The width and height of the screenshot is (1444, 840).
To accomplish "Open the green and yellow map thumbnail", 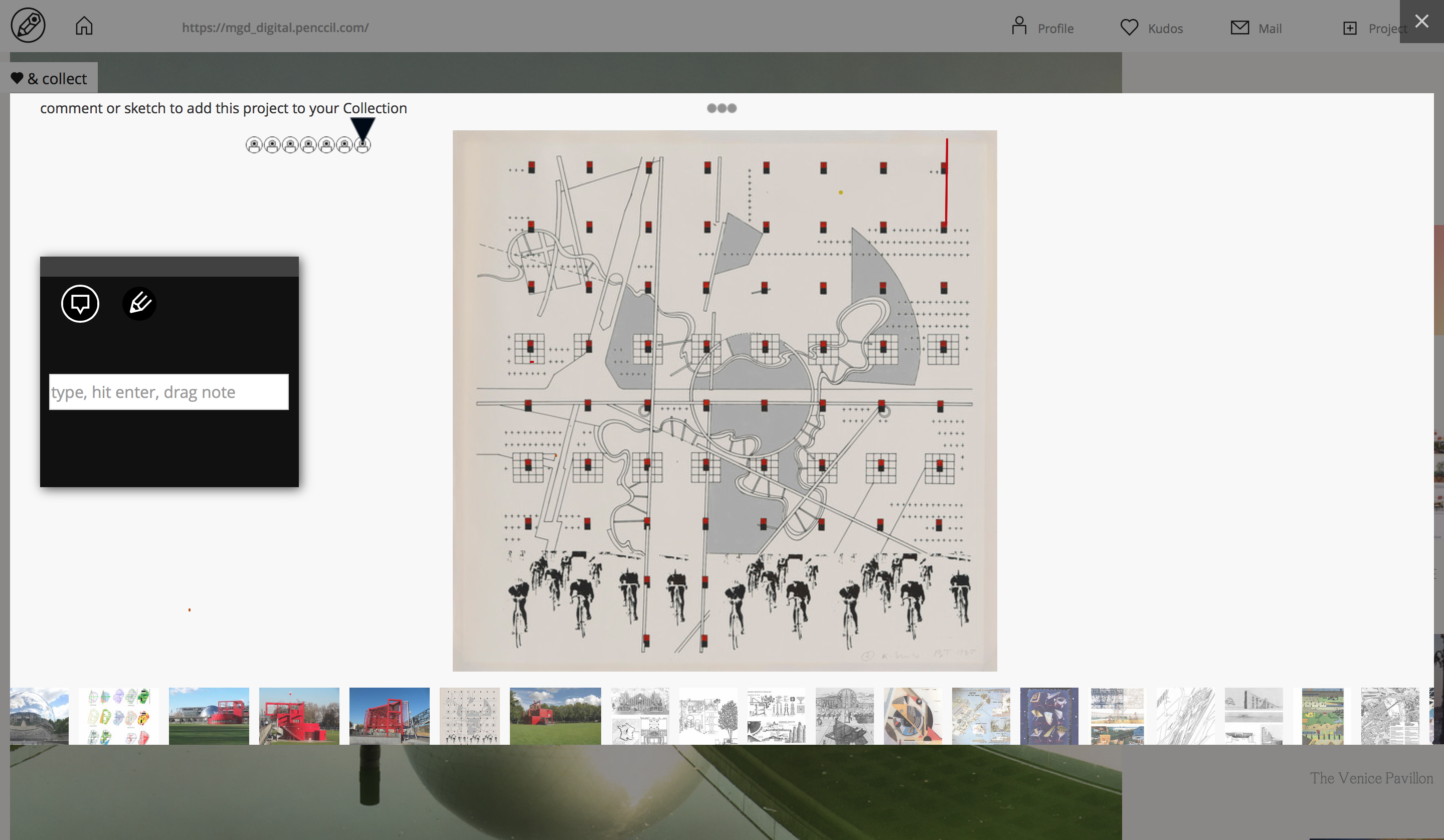I will (x=1323, y=716).
